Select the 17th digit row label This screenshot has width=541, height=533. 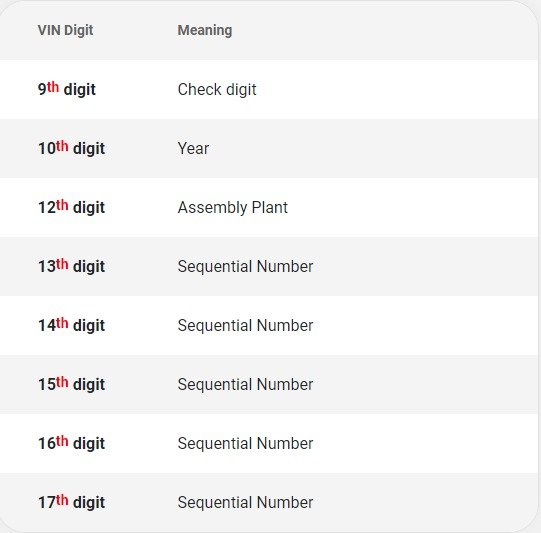(71, 502)
